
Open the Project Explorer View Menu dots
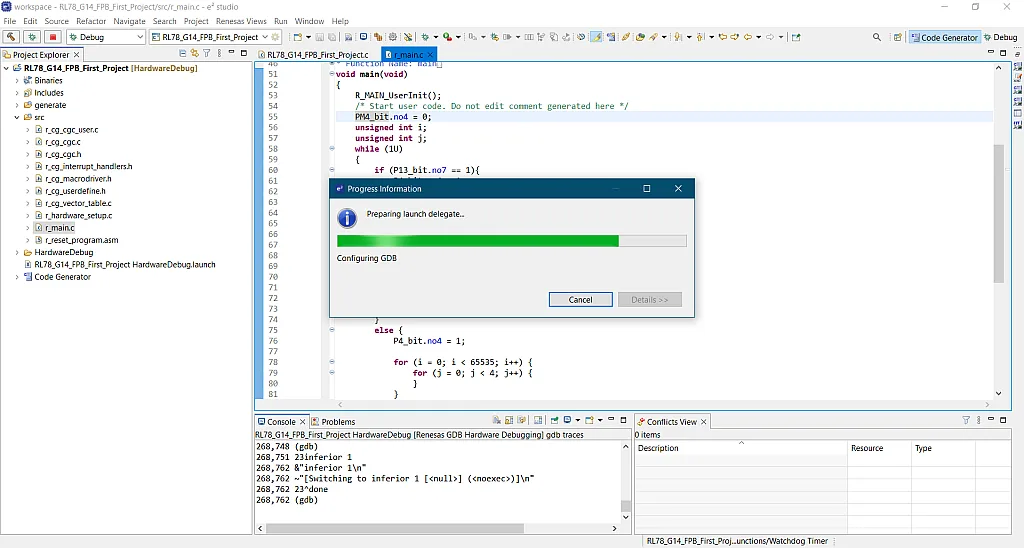[219, 54]
